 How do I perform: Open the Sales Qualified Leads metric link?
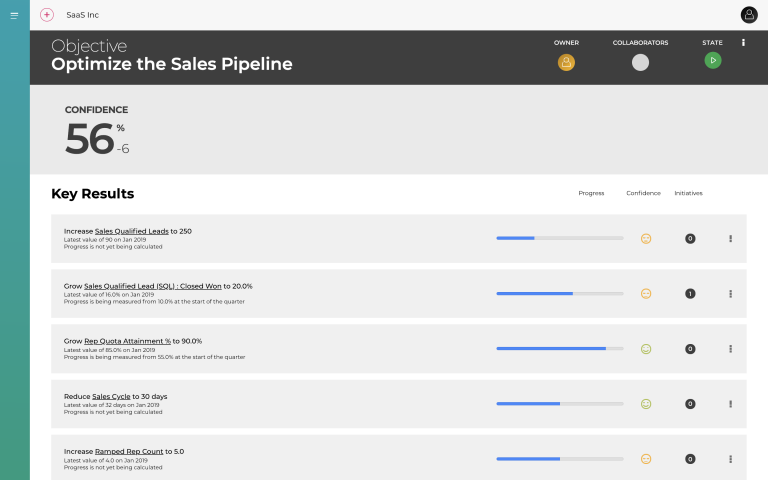click(x=131, y=231)
